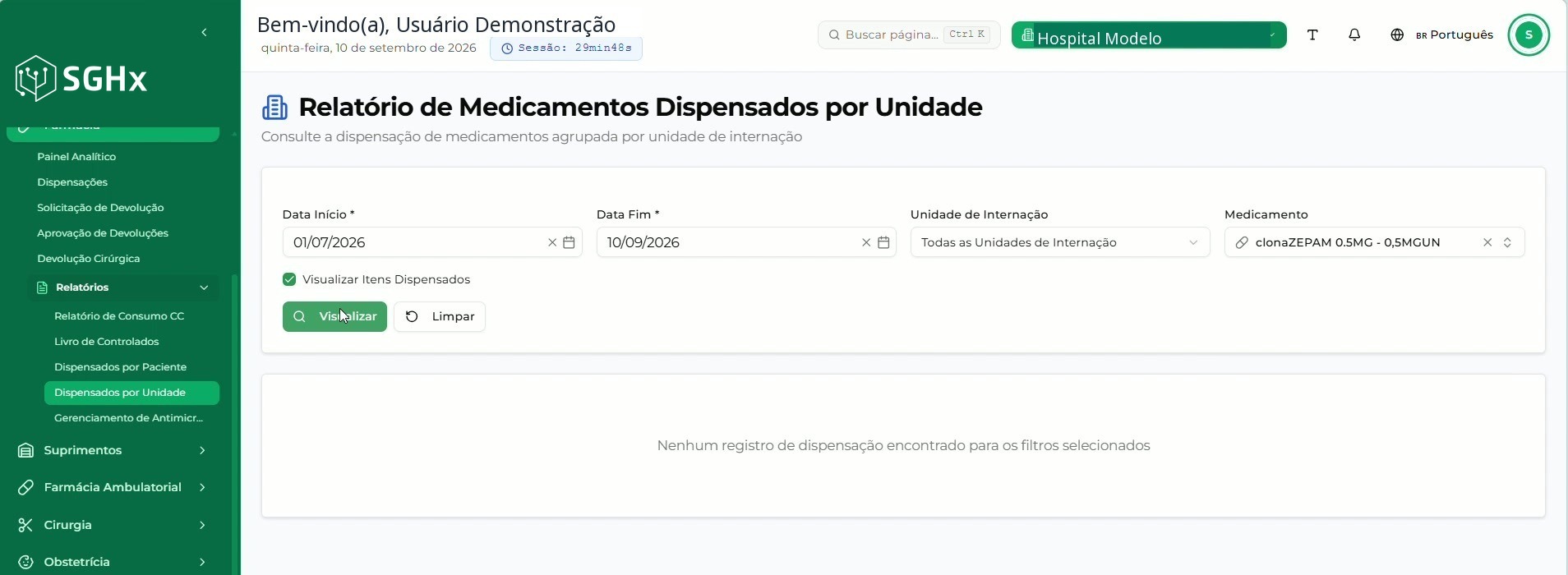Open Relatório de Consumo CC
Image resolution: width=1568 pixels, height=575 pixels.
tap(119, 316)
